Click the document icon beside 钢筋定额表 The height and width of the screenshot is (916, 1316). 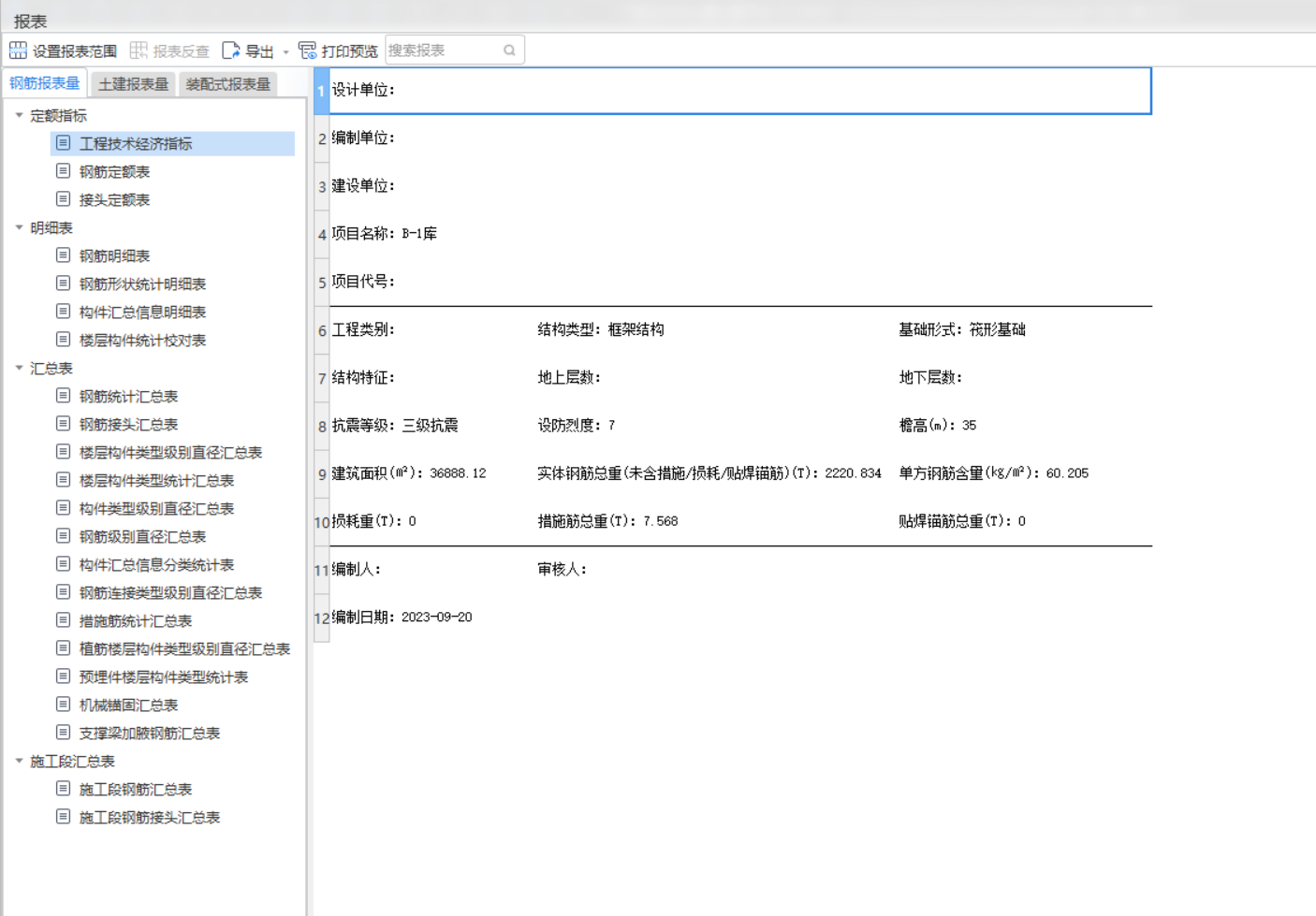(63, 170)
